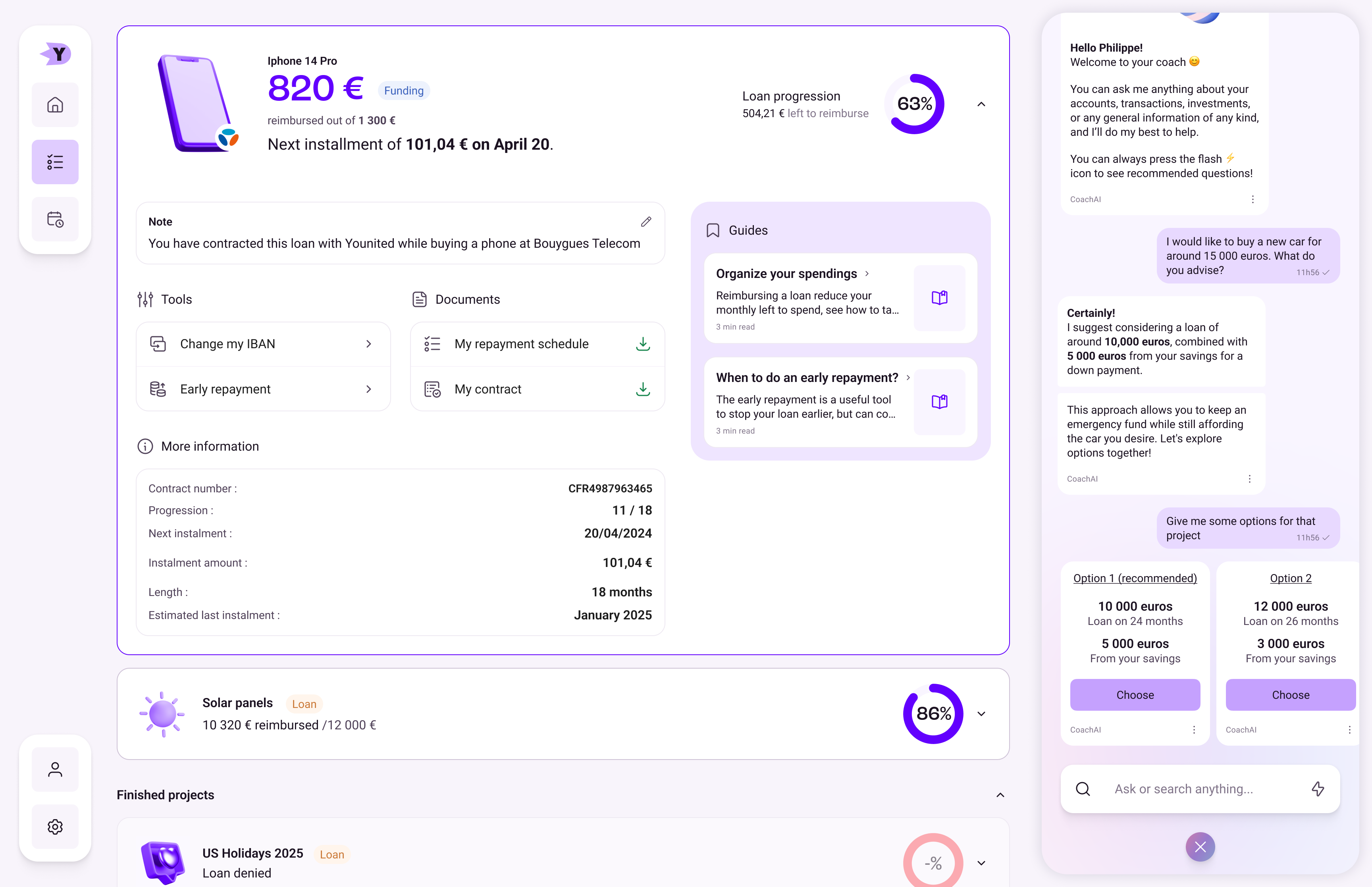This screenshot has height=887, width=1372.
Task: Collapse the Finished projects section
Action: coord(1001,795)
